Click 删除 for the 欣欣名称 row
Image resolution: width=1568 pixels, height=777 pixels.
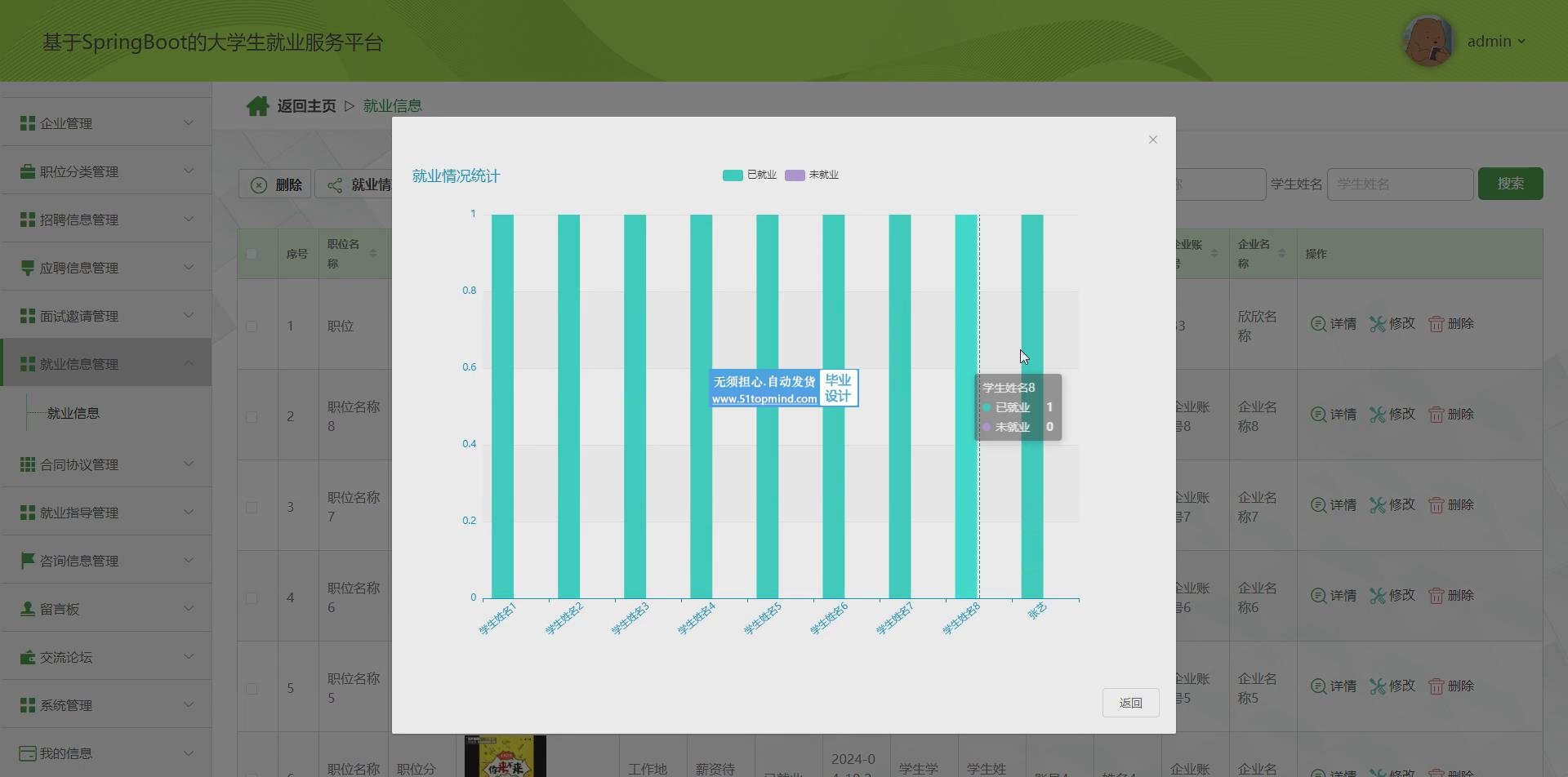1451,324
